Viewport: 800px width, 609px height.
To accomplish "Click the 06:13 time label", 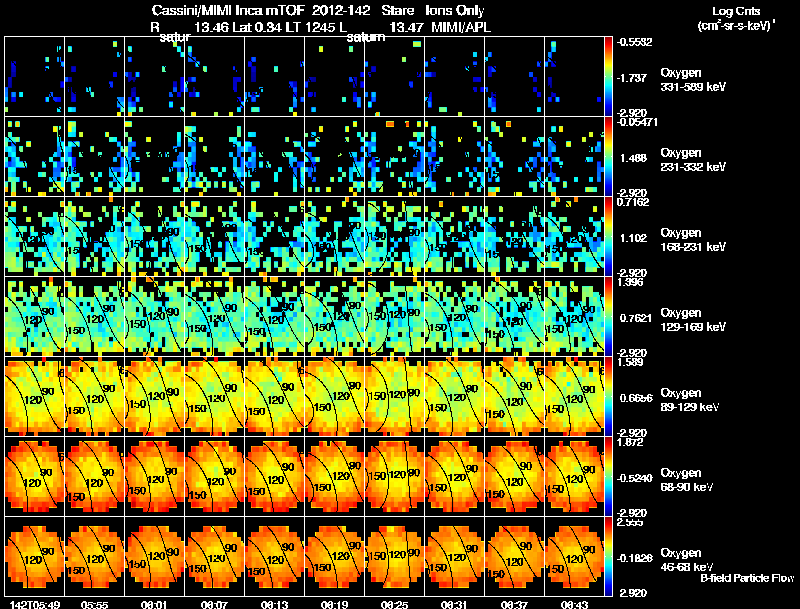I will (274, 604).
